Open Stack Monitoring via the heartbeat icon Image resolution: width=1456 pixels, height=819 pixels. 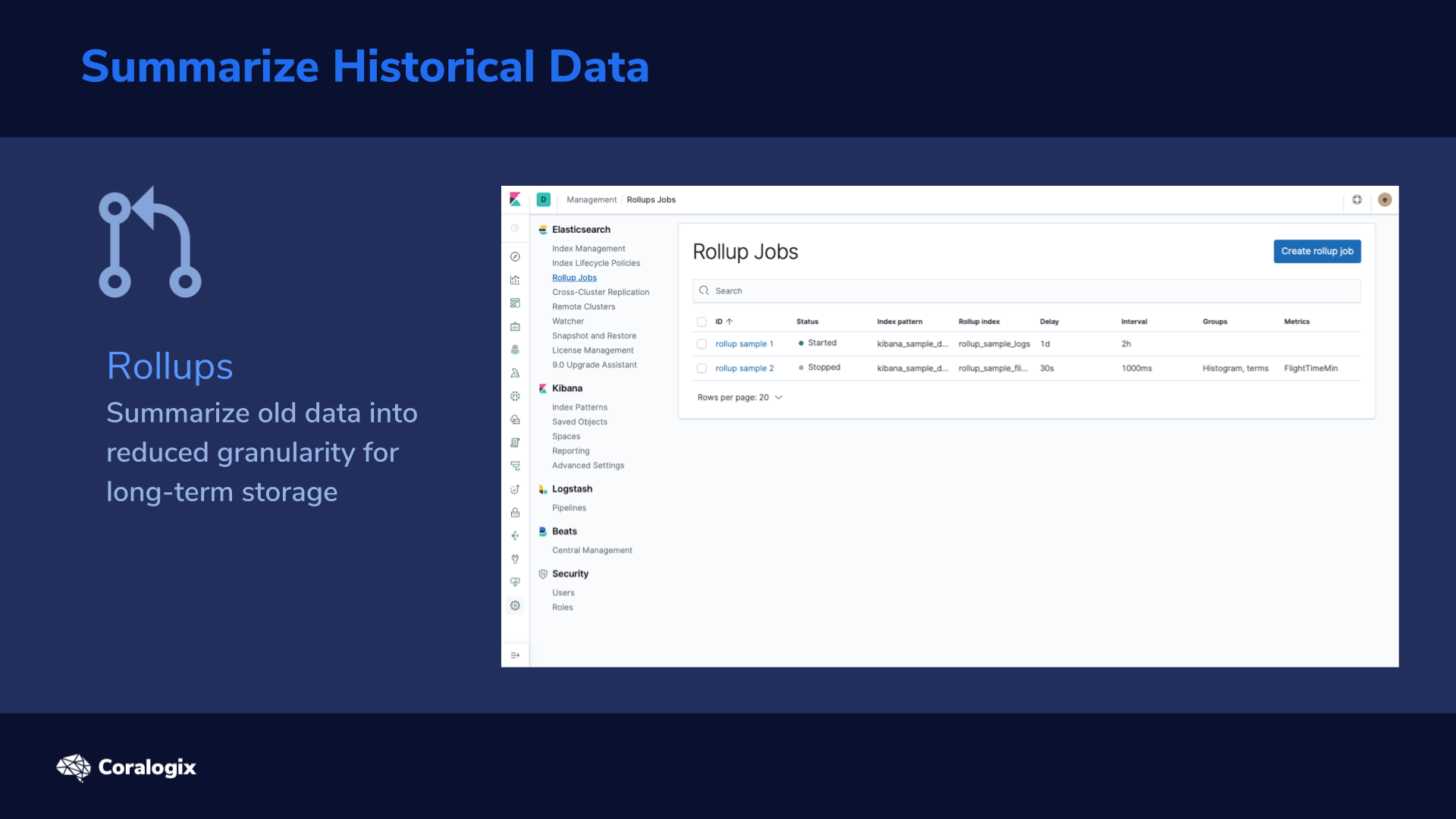(x=515, y=582)
